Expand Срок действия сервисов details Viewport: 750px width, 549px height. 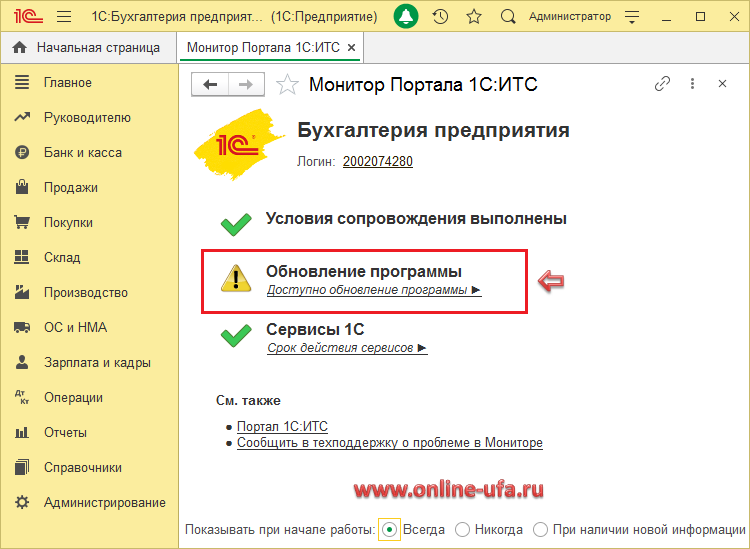346,348
